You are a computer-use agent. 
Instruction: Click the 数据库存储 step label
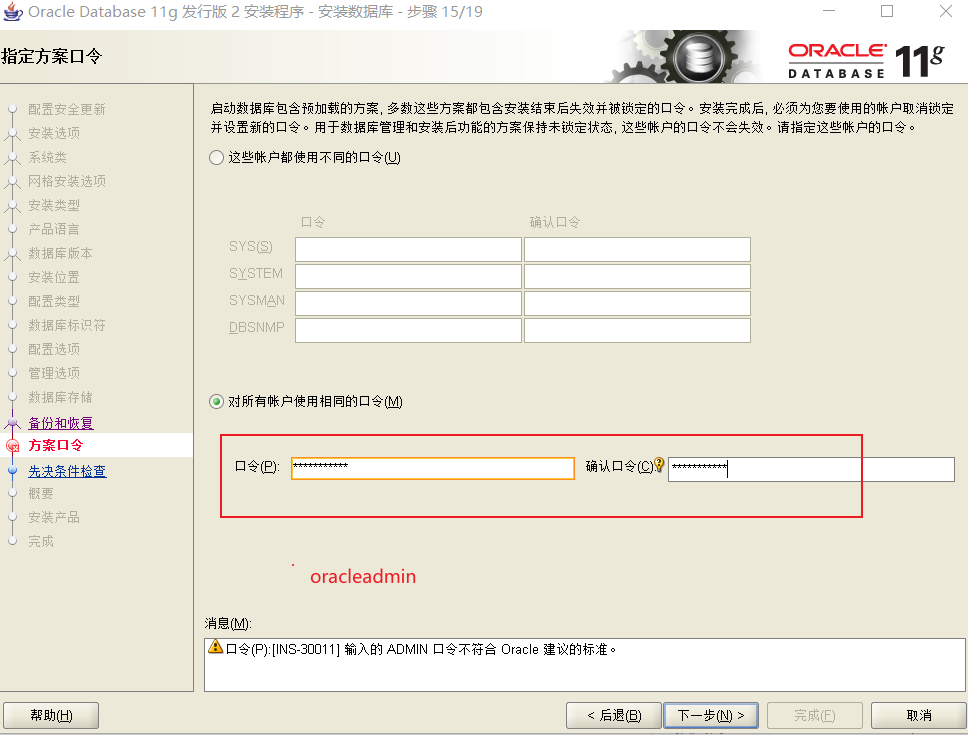point(60,397)
